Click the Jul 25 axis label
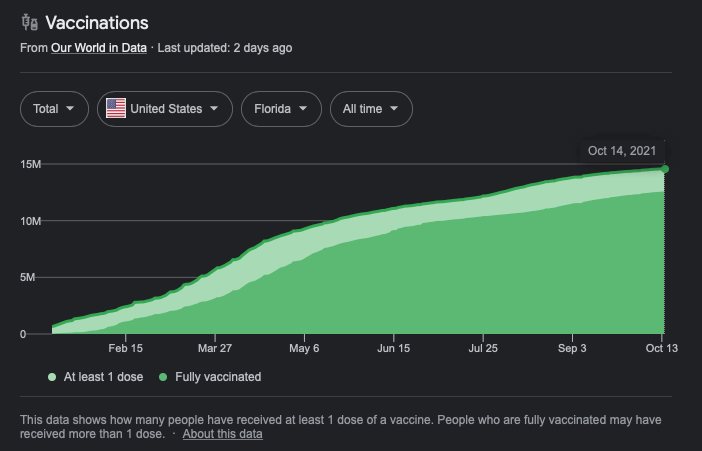702x451 pixels. coord(483,349)
